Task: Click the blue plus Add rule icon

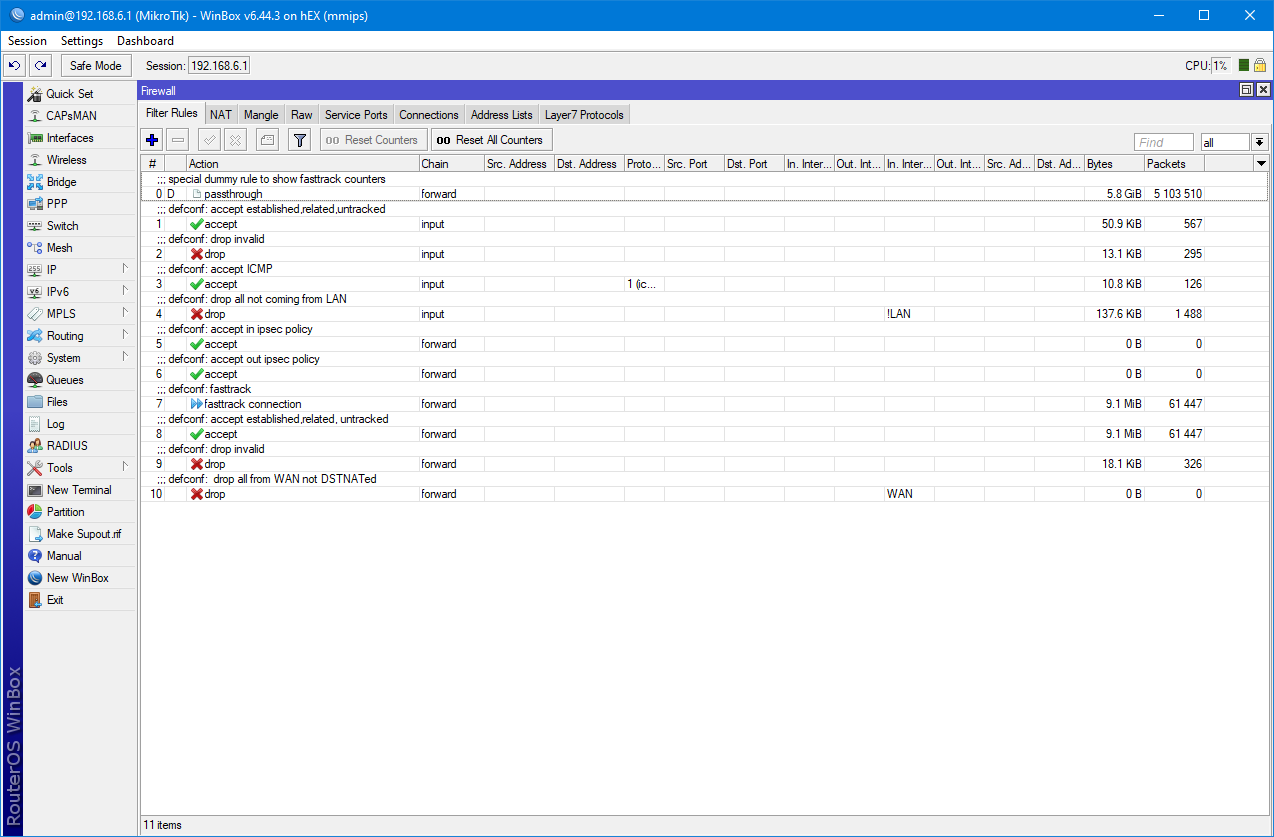Action: 152,140
